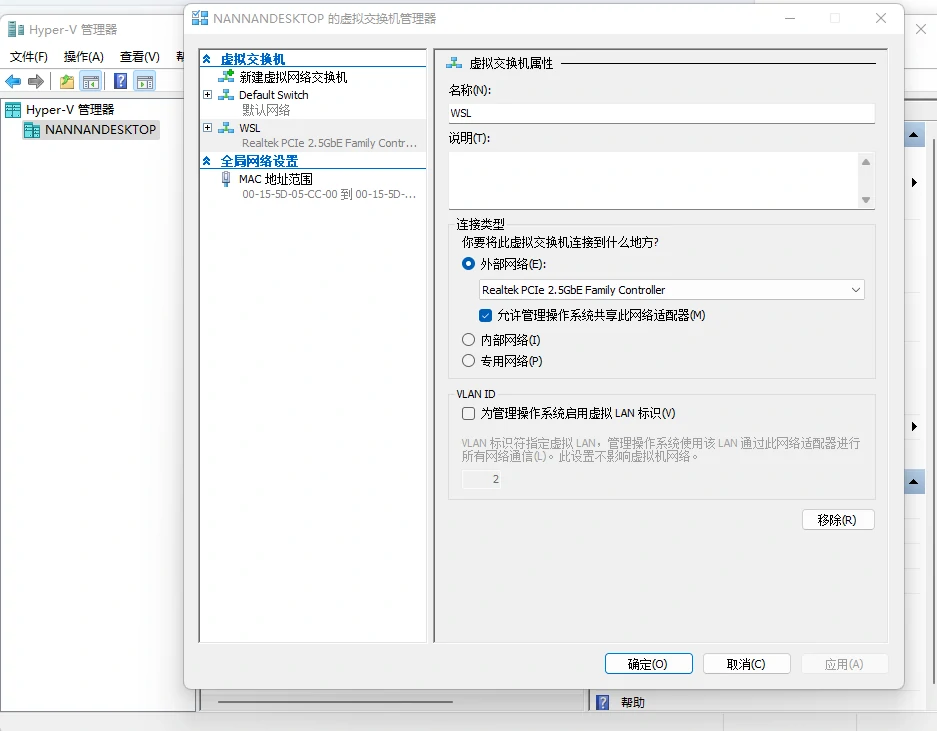Click the 新建虚拟网络交换机 icon
Viewport: 937px width, 731px height.
tap(226, 77)
